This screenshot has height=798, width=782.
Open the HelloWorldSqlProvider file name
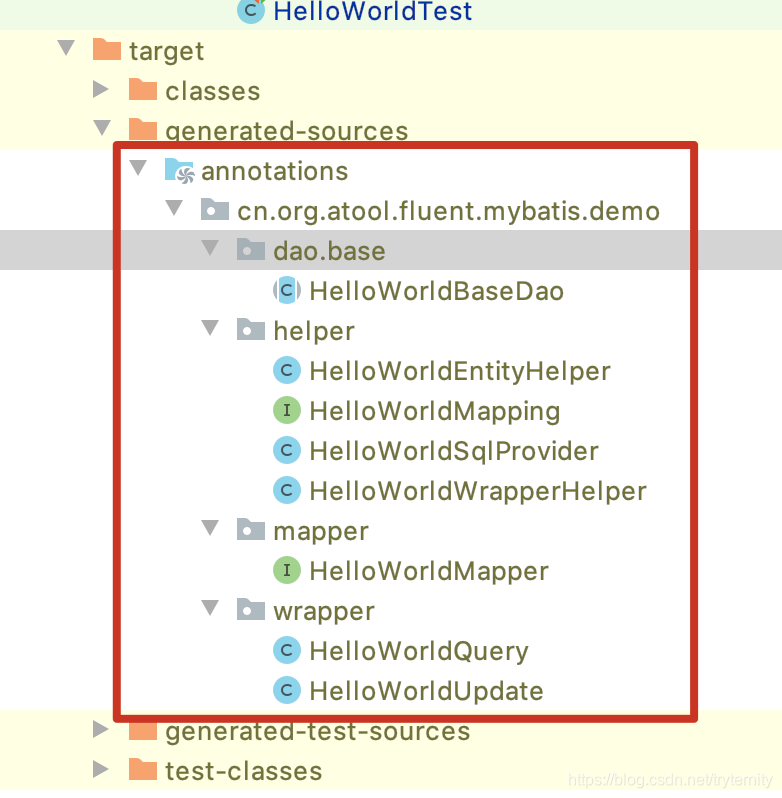tap(454, 451)
